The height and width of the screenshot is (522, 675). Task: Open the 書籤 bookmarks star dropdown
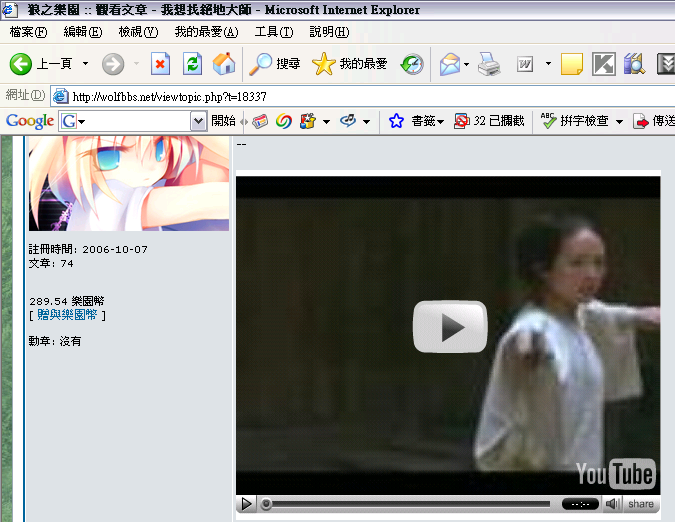click(415, 121)
